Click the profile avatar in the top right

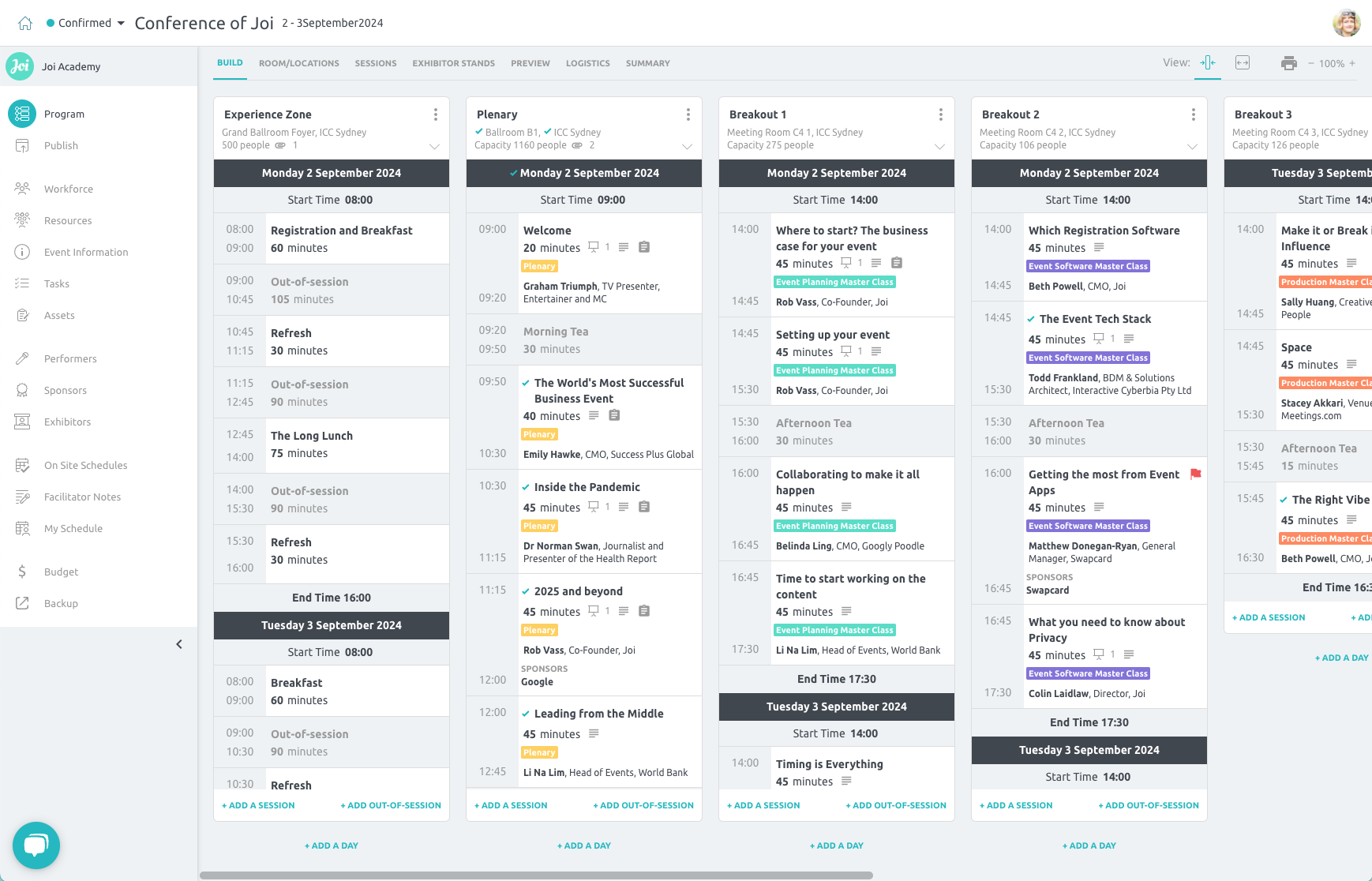coord(1347,23)
